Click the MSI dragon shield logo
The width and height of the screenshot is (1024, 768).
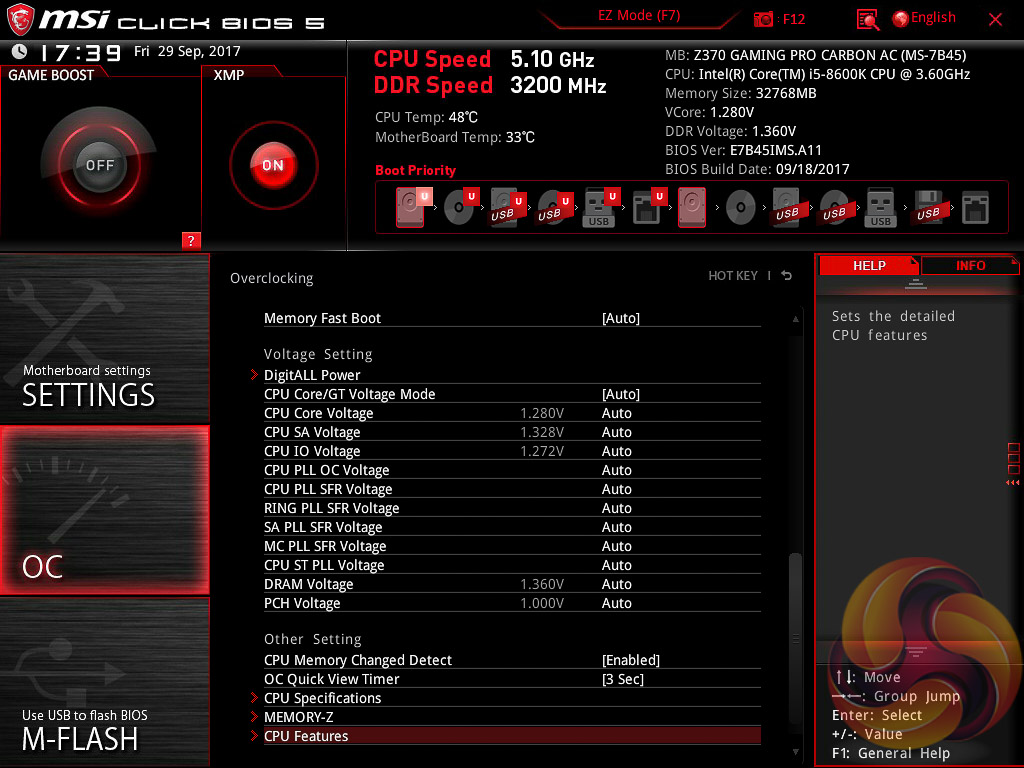click(x=20, y=20)
